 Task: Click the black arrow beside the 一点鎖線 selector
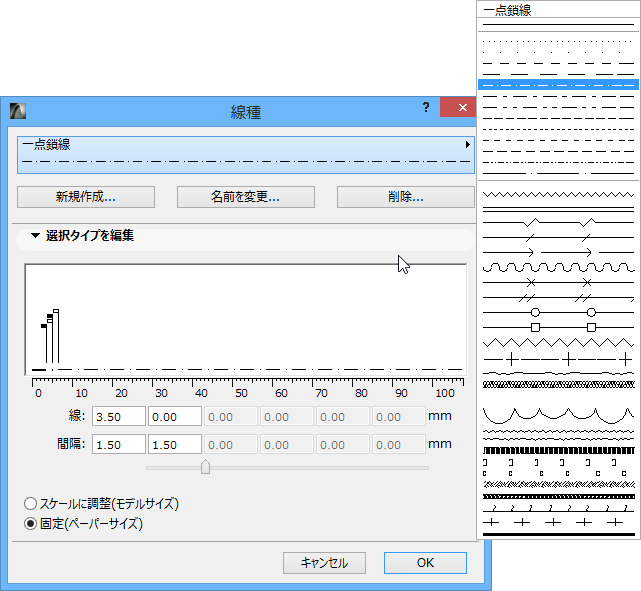tap(468, 144)
